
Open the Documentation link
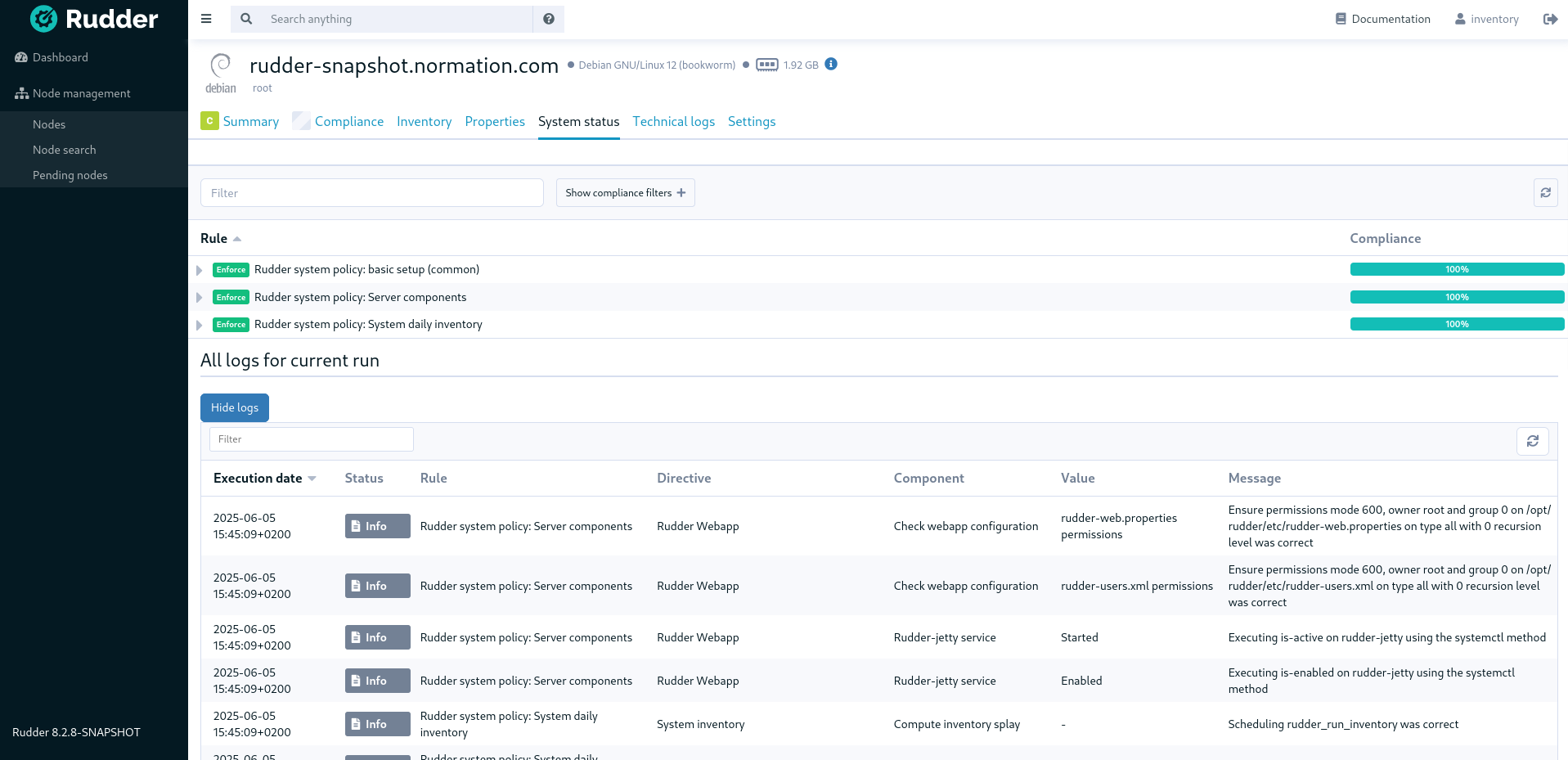[1382, 19]
